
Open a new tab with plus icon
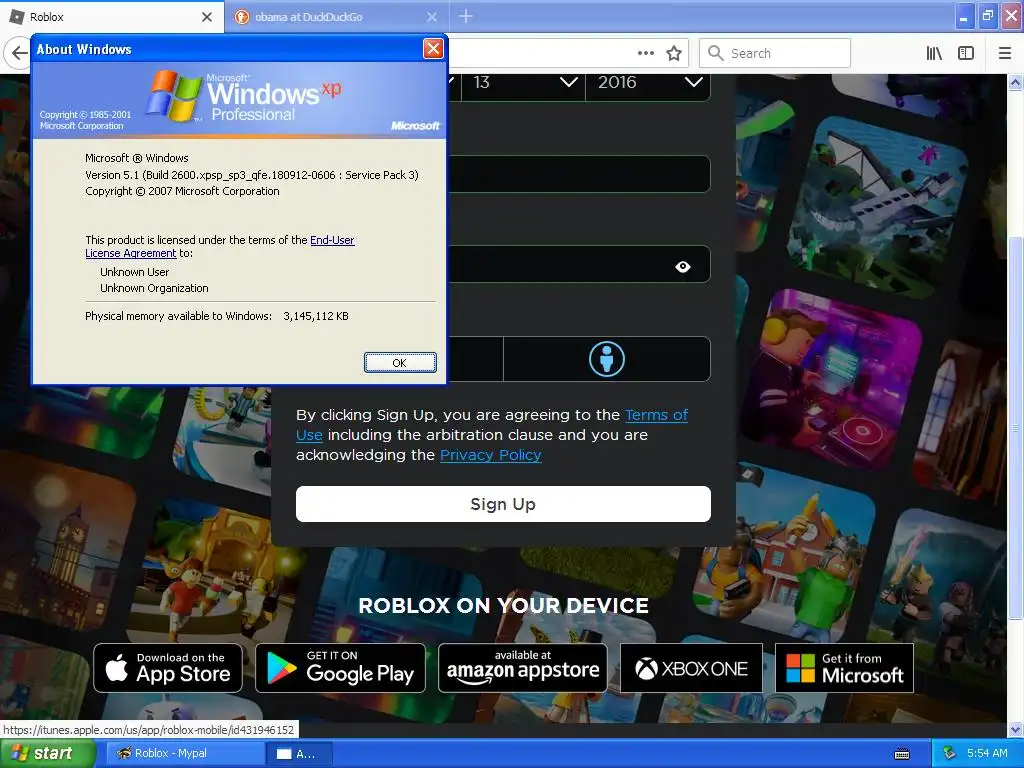(466, 16)
